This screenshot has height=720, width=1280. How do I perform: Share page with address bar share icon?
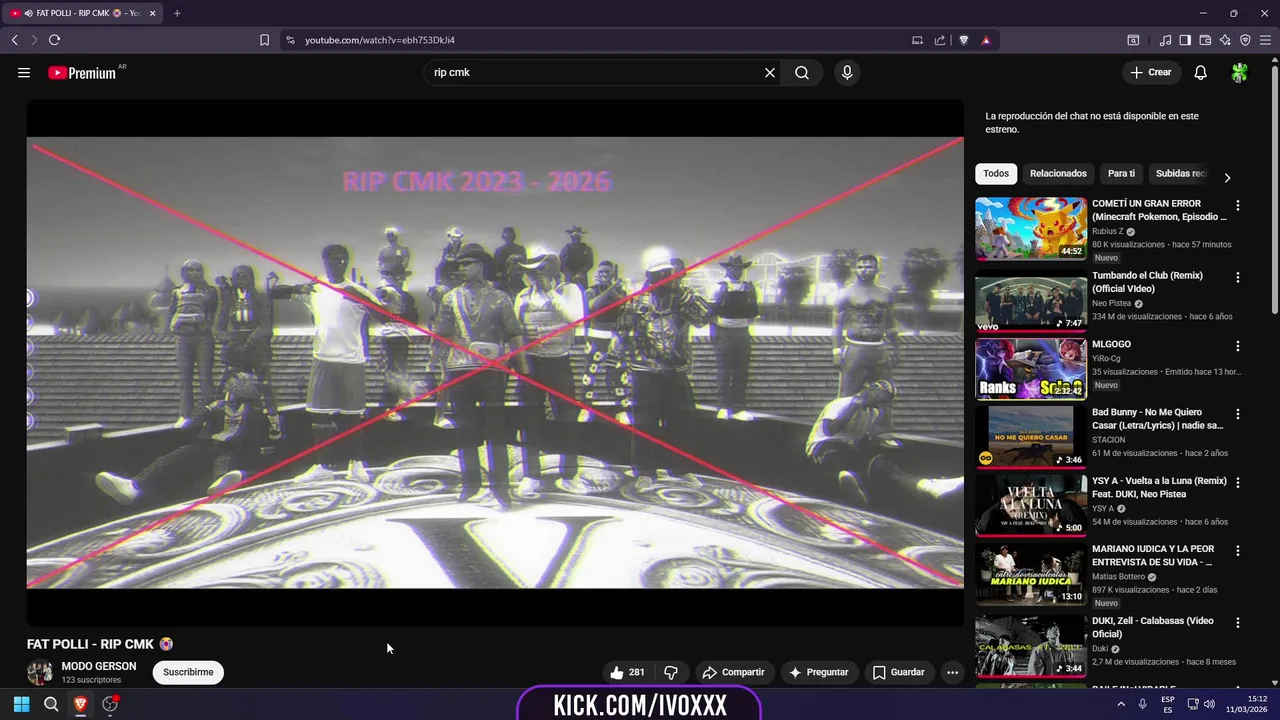[x=940, y=40]
